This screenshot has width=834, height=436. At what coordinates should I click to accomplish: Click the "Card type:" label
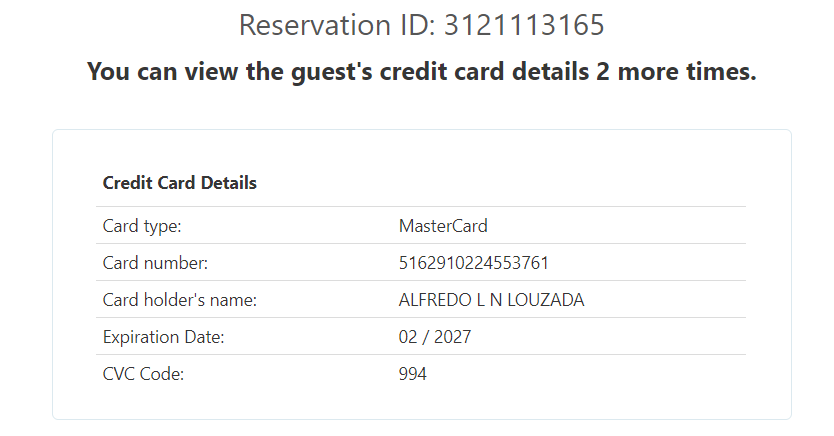(142, 226)
